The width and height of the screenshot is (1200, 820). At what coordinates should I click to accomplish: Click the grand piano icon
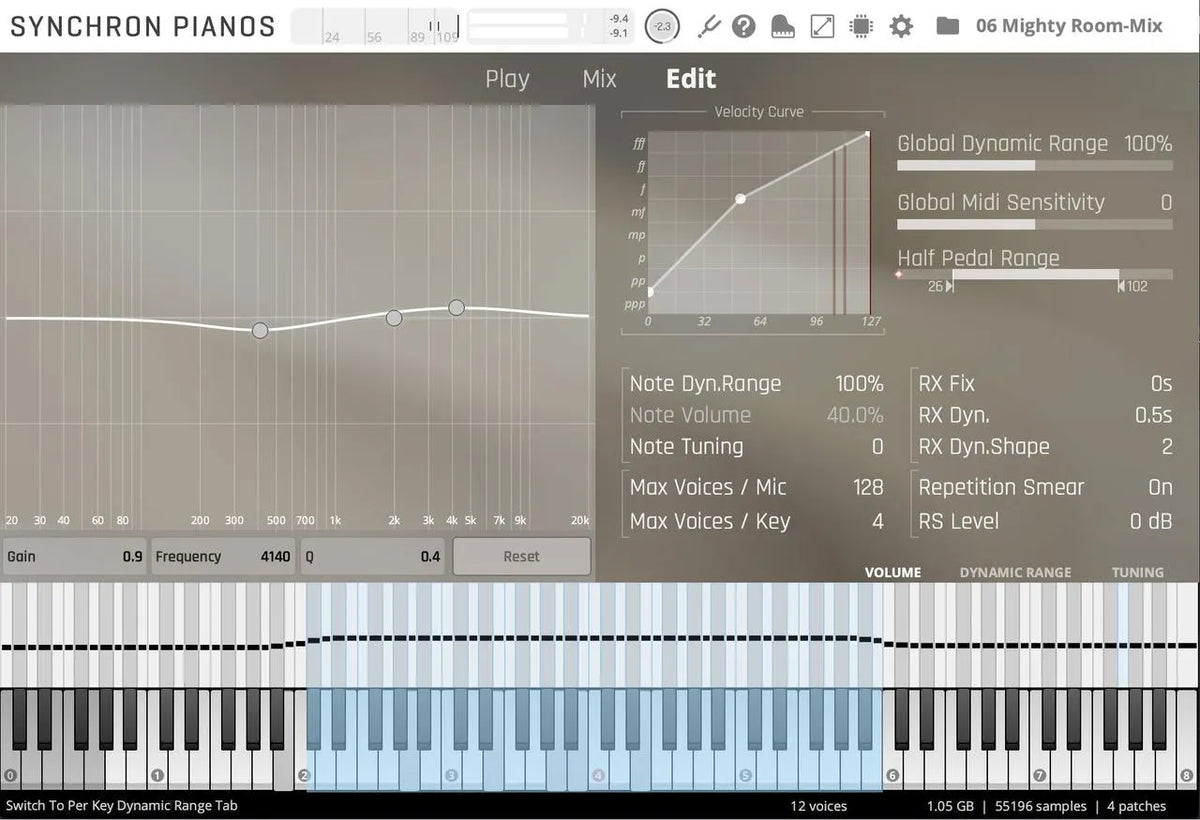coord(783,26)
